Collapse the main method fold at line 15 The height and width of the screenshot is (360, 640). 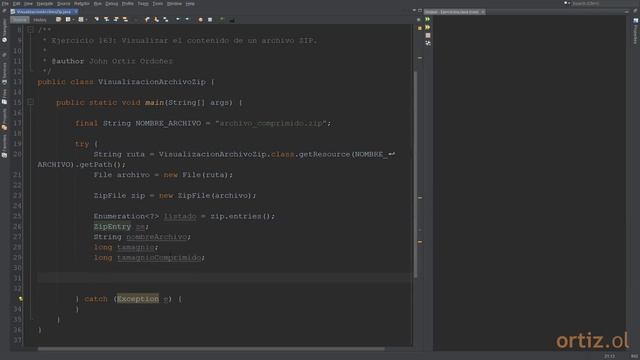pyautogui.click(x=30, y=102)
